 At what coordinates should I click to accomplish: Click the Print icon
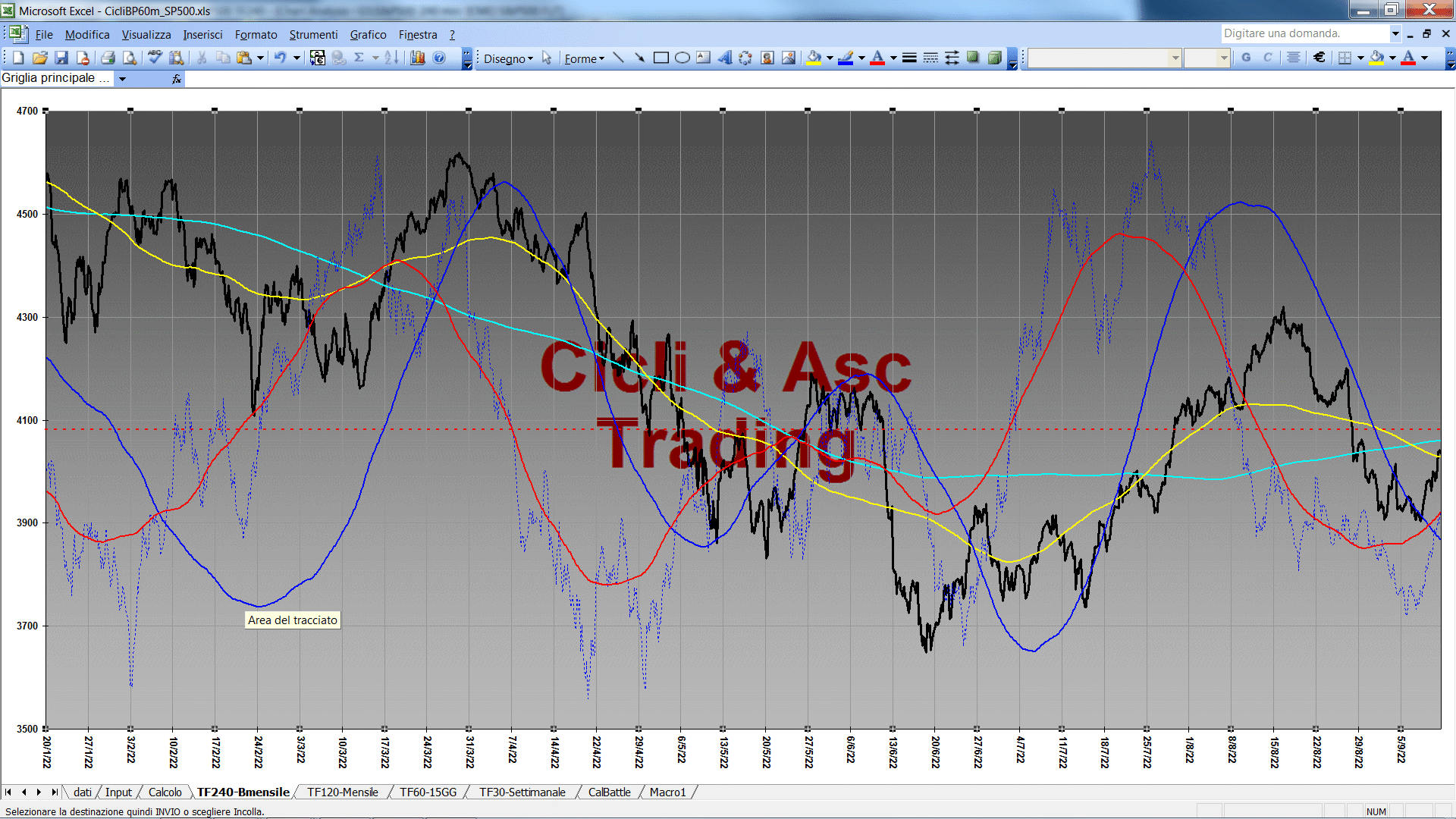[x=108, y=58]
